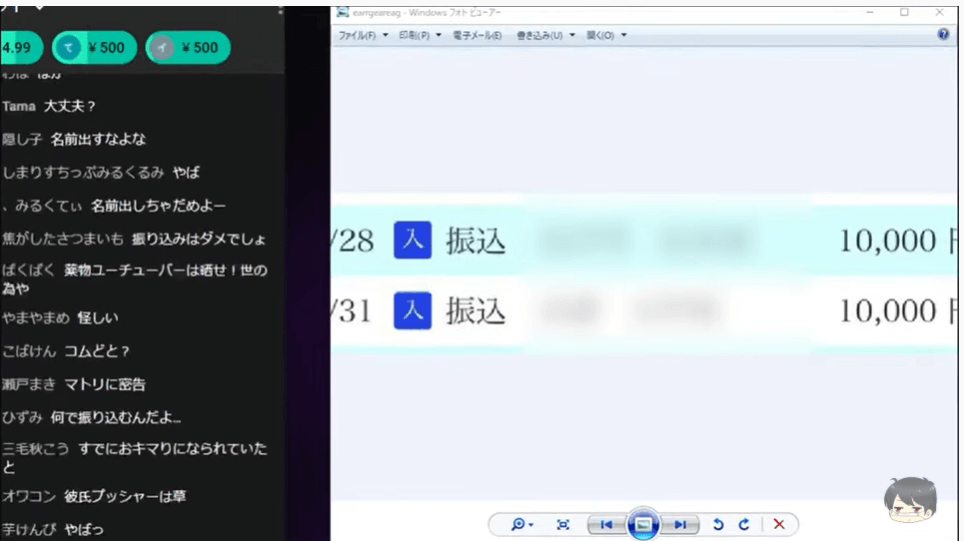Click the 電子メール(E) menu item
Image resolution: width=964 pixels, height=541 pixels.
tap(479, 35)
